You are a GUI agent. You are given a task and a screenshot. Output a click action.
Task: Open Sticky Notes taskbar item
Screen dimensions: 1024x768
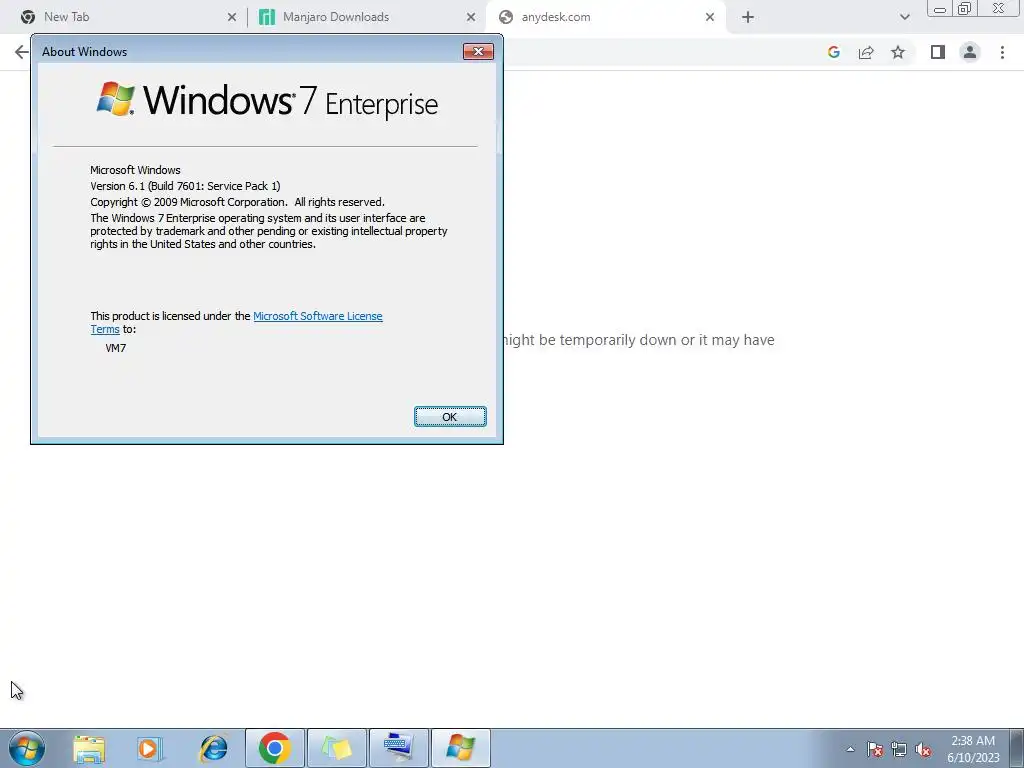(337, 748)
